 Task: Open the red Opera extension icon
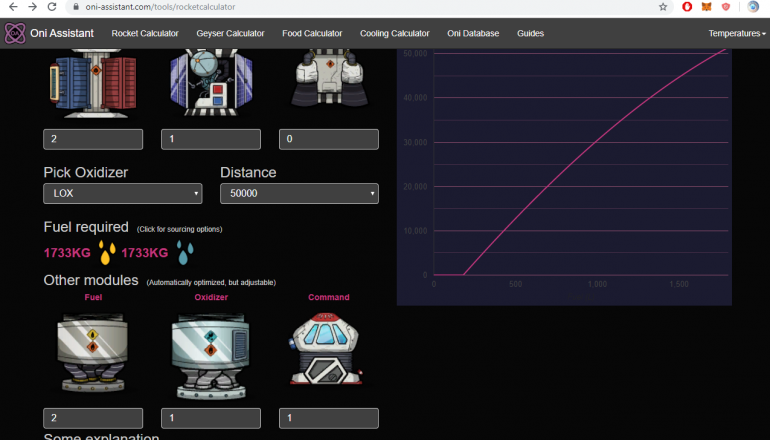click(687, 6)
